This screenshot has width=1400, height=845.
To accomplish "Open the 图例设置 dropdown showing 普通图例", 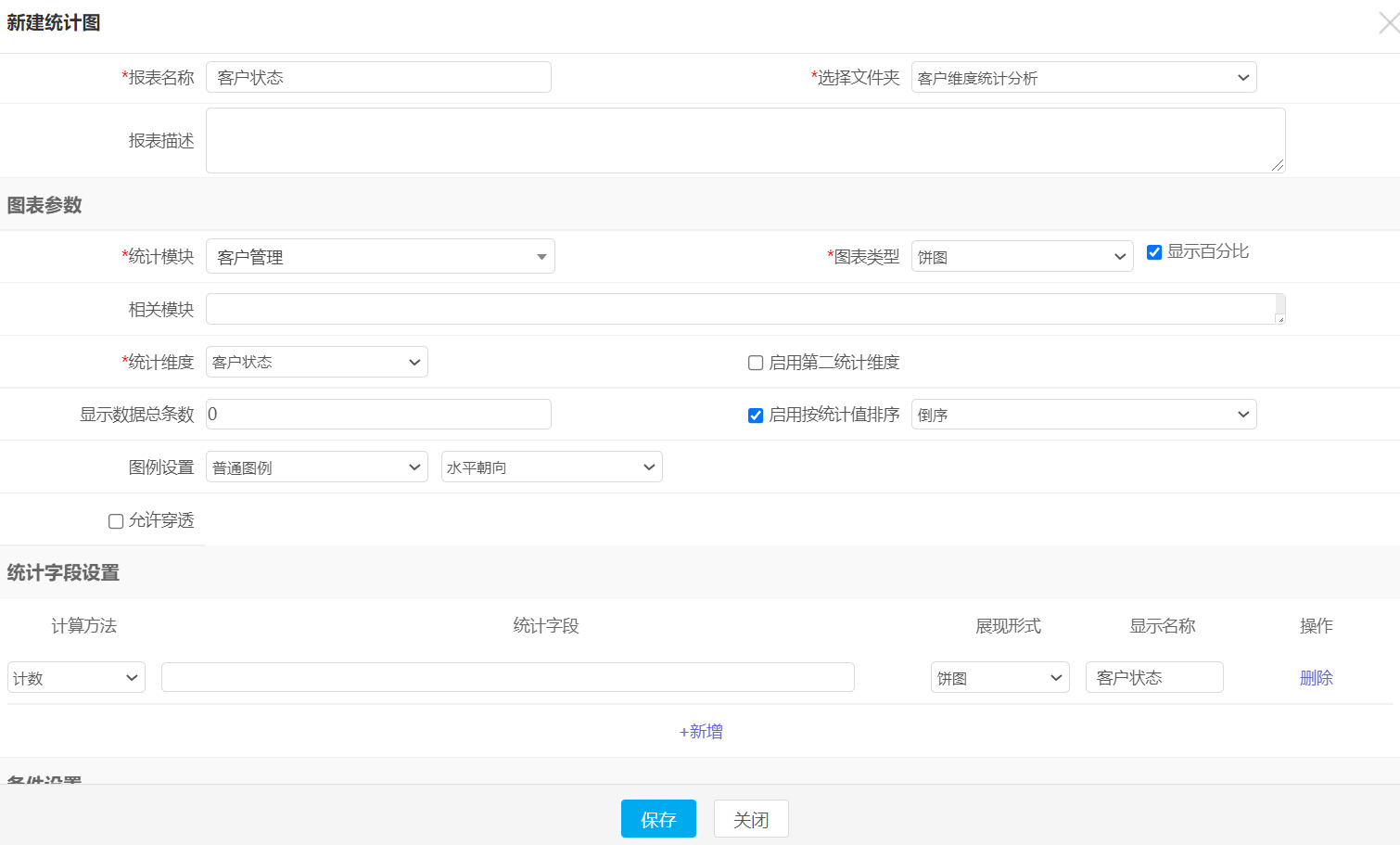I will pos(316,467).
